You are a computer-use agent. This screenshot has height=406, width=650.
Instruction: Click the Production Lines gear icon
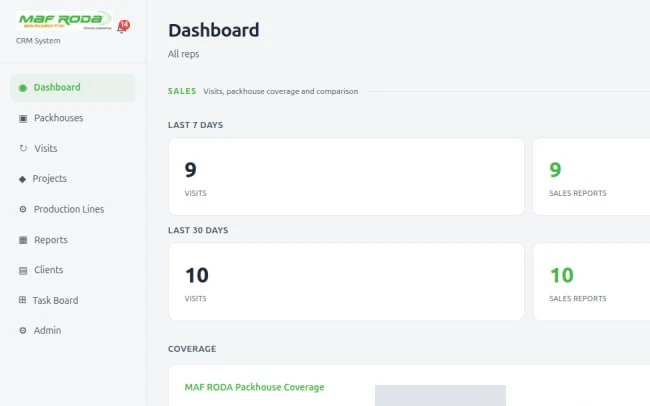click(x=23, y=209)
